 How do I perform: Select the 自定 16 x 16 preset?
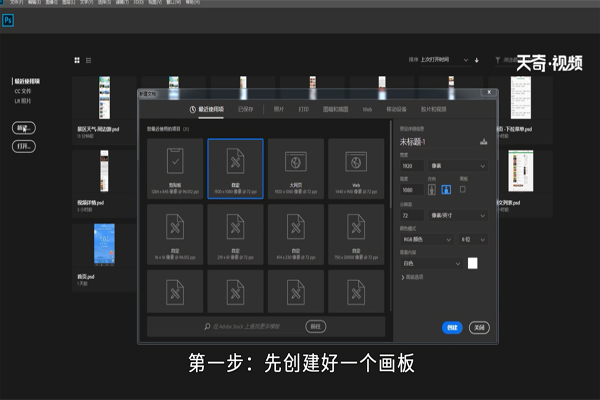(175, 234)
